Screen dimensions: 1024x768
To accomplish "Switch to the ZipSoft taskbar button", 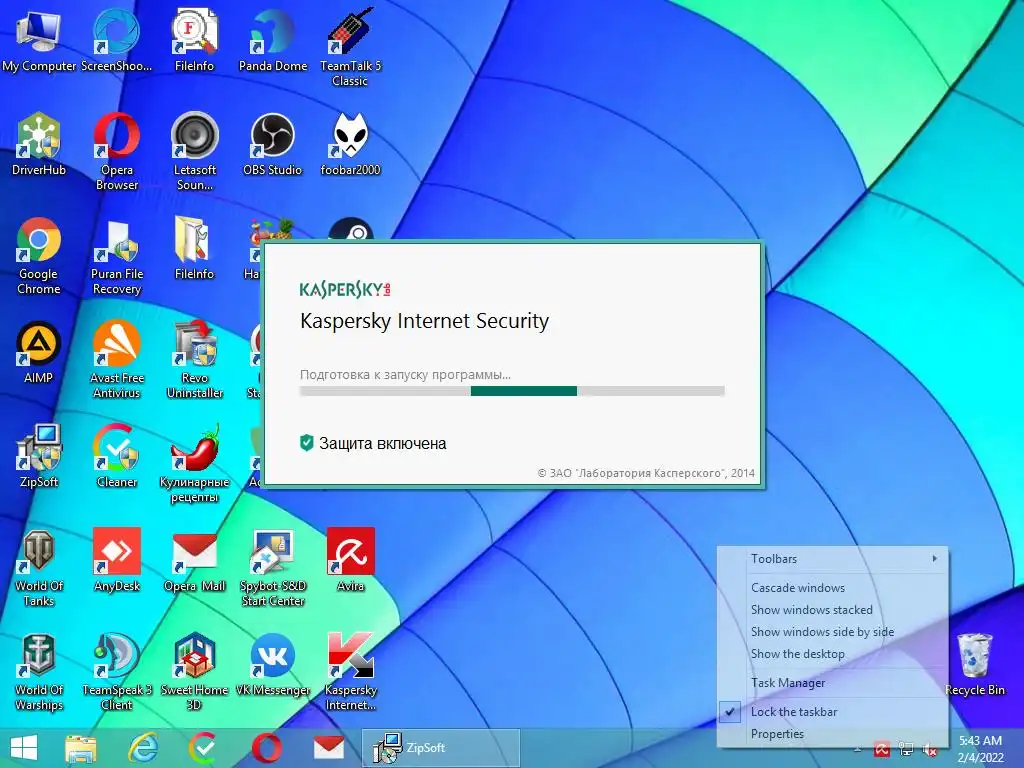I will click(x=441, y=748).
